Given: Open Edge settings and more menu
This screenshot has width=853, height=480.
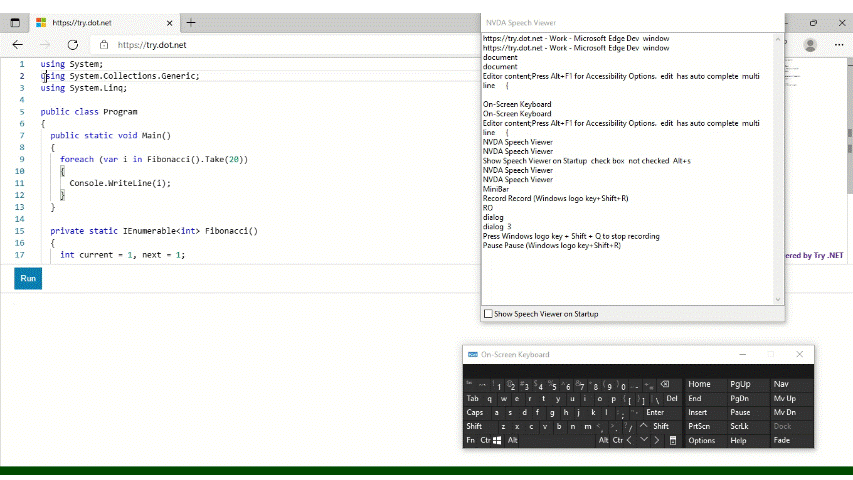Looking at the screenshot, I should 839,45.
